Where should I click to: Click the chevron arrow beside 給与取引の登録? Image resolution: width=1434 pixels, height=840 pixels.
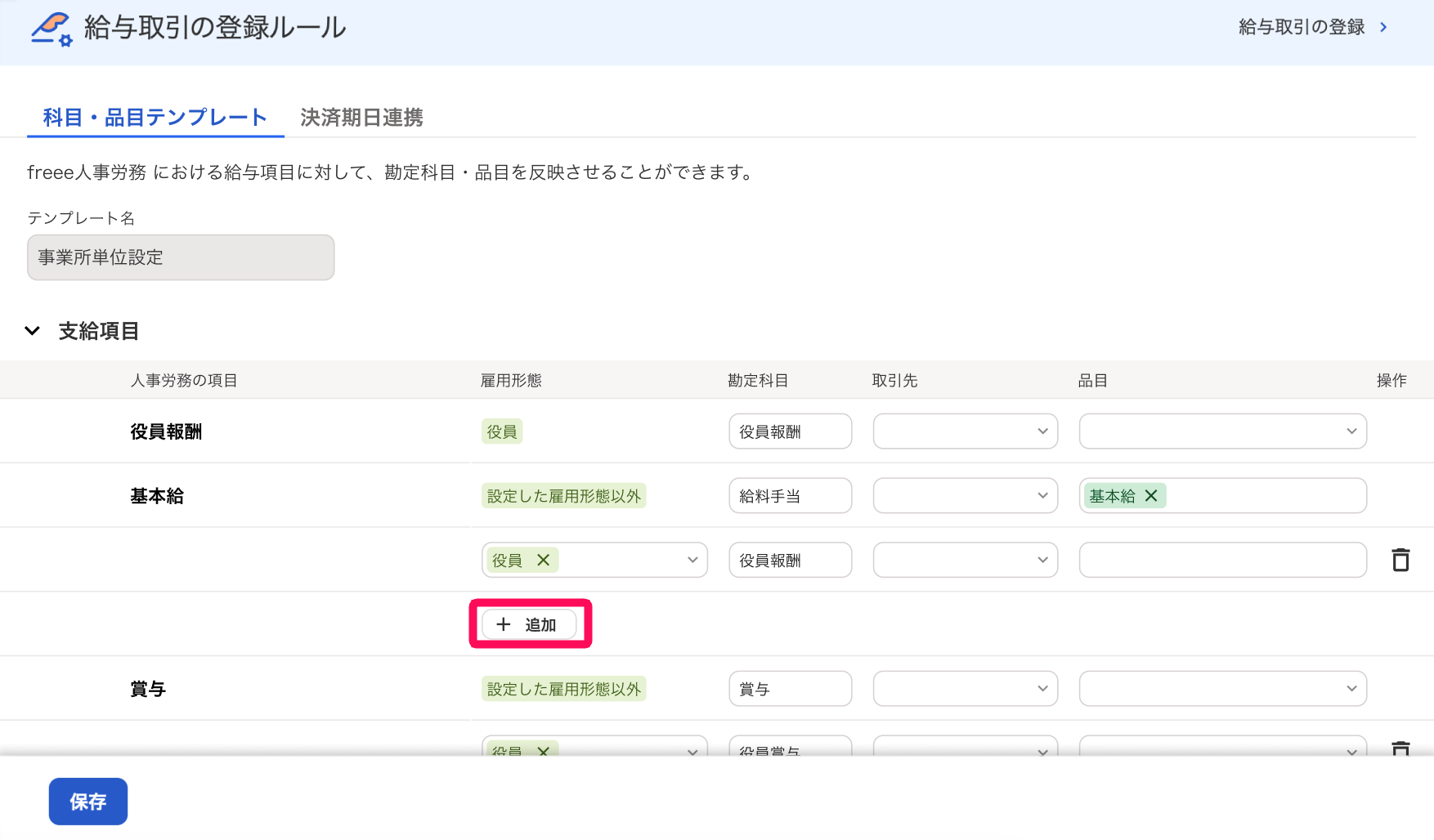coord(1383,27)
